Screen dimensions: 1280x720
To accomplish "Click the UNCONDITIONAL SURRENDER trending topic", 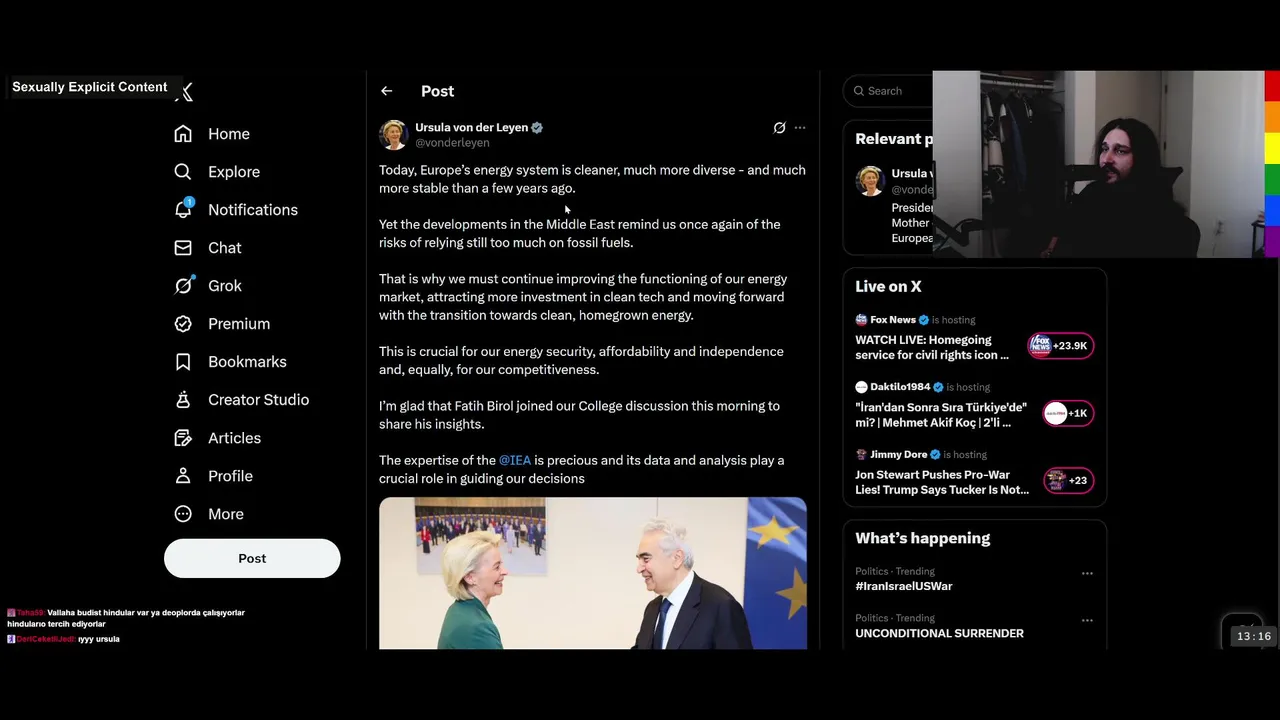I will pyautogui.click(x=939, y=633).
